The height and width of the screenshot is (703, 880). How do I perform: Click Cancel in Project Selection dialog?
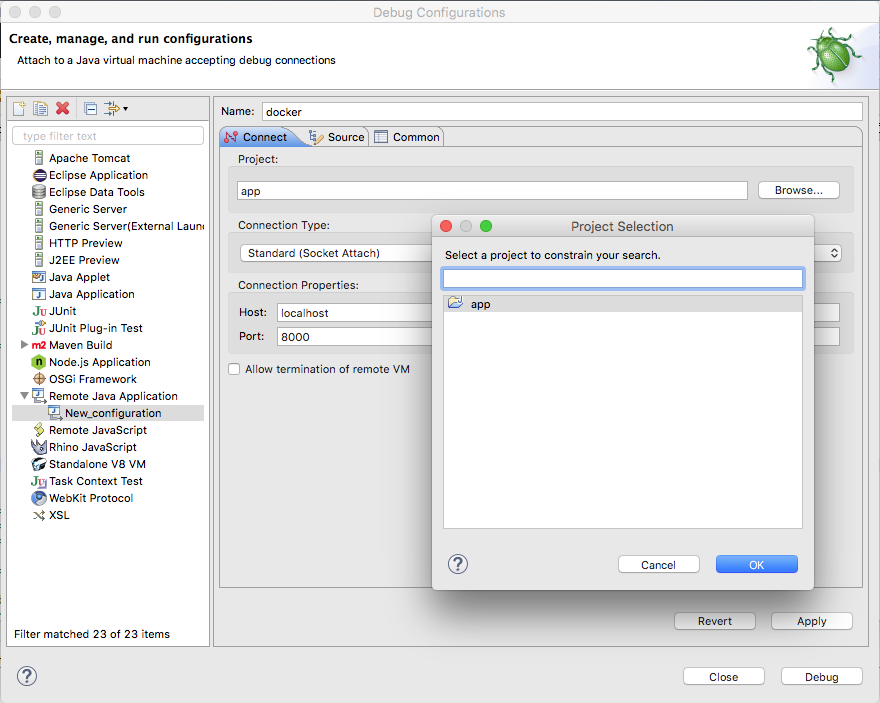(x=658, y=565)
